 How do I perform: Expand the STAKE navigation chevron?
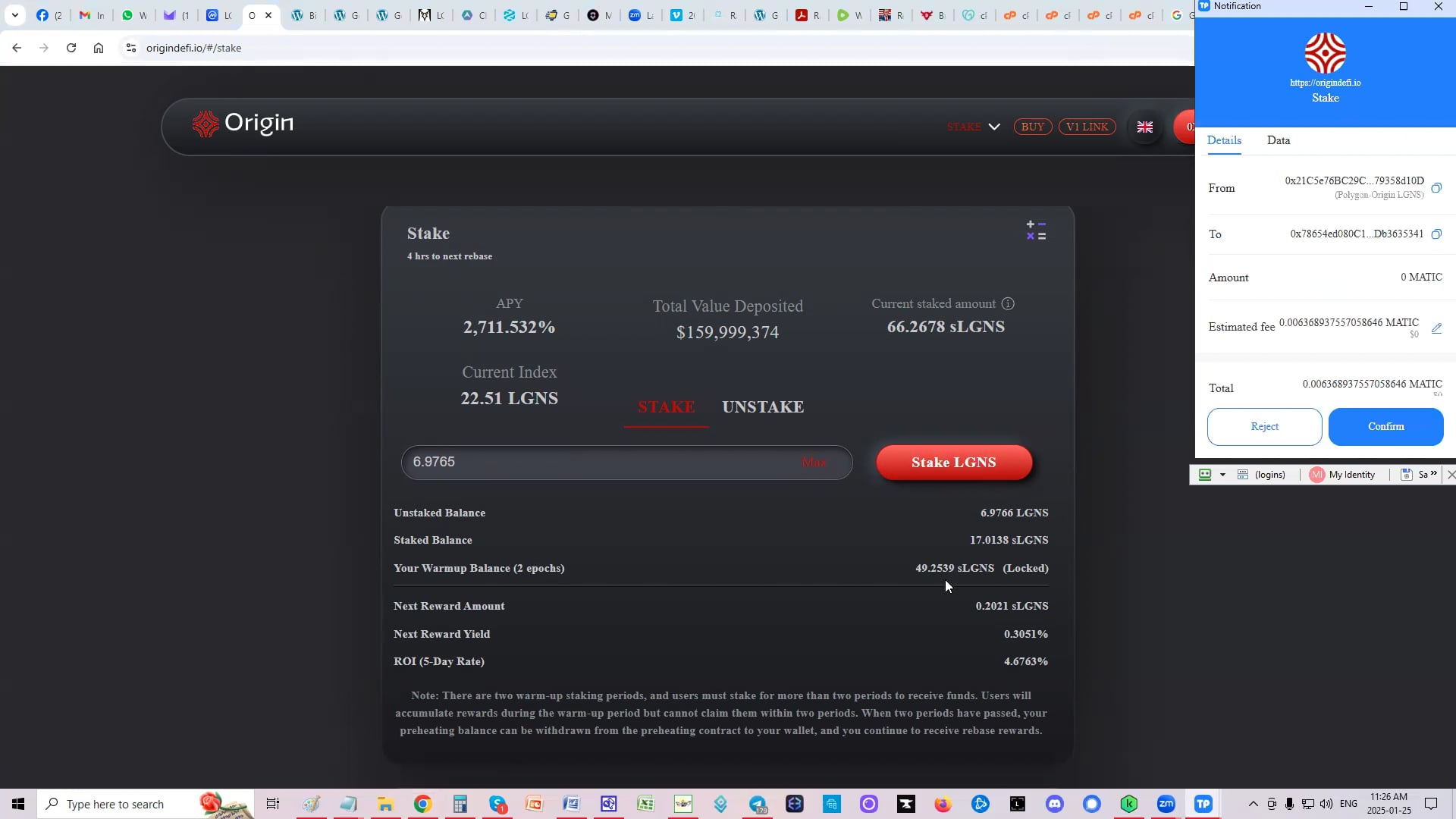tap(994, 127)
